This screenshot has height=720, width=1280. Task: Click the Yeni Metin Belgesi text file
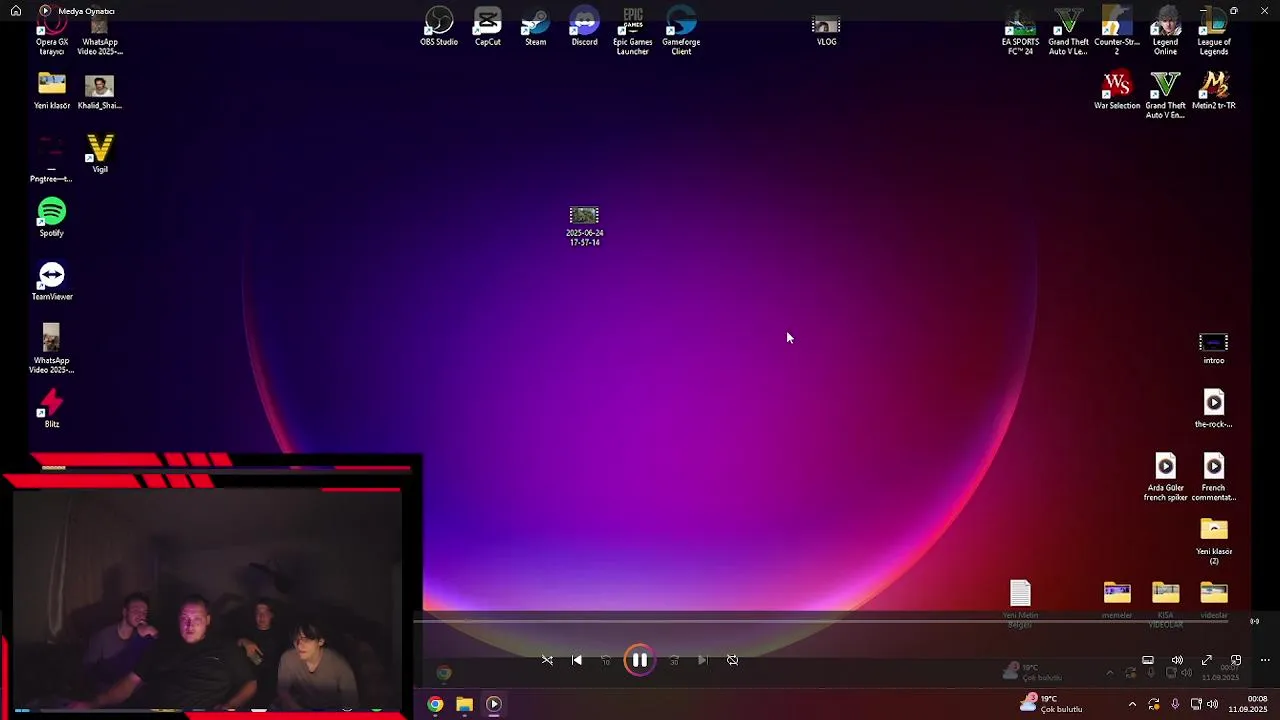click(x=1020, y=604)
